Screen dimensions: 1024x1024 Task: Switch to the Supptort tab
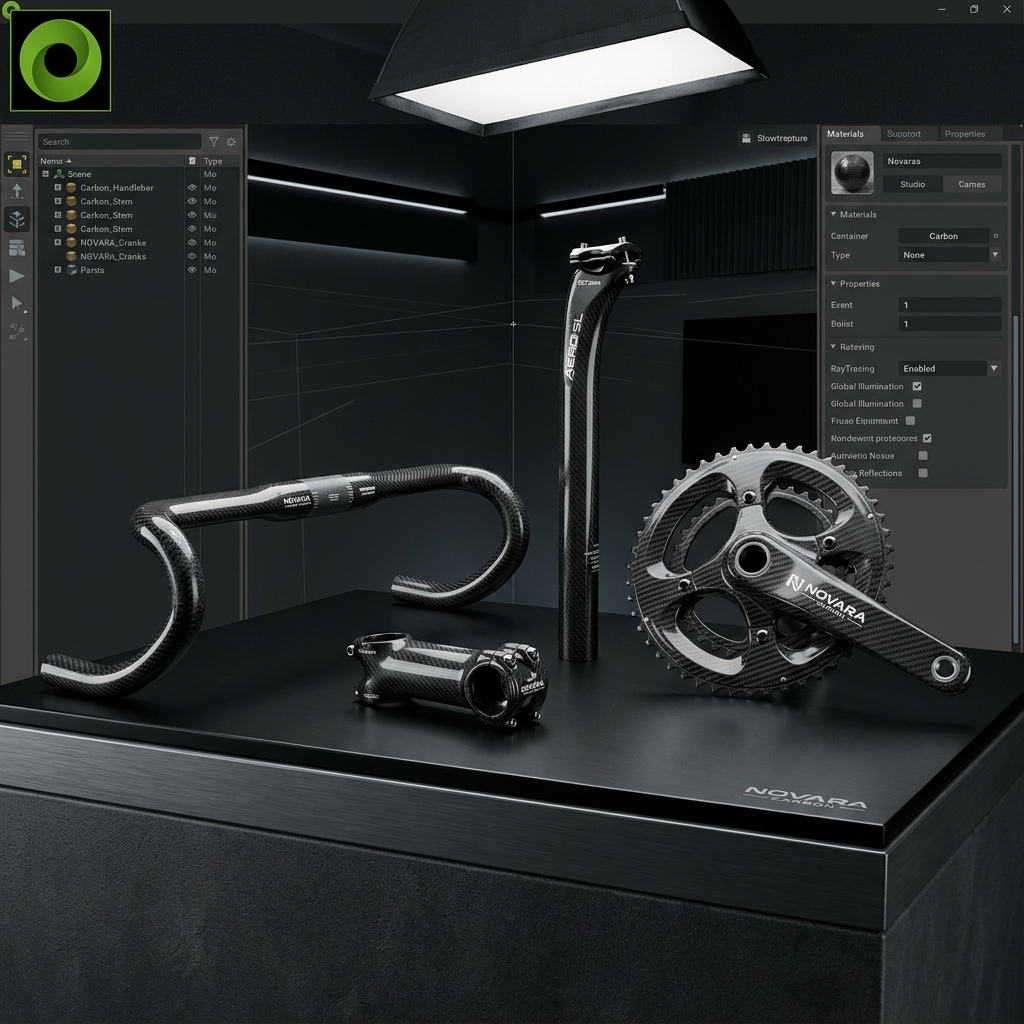click(909, 133)
